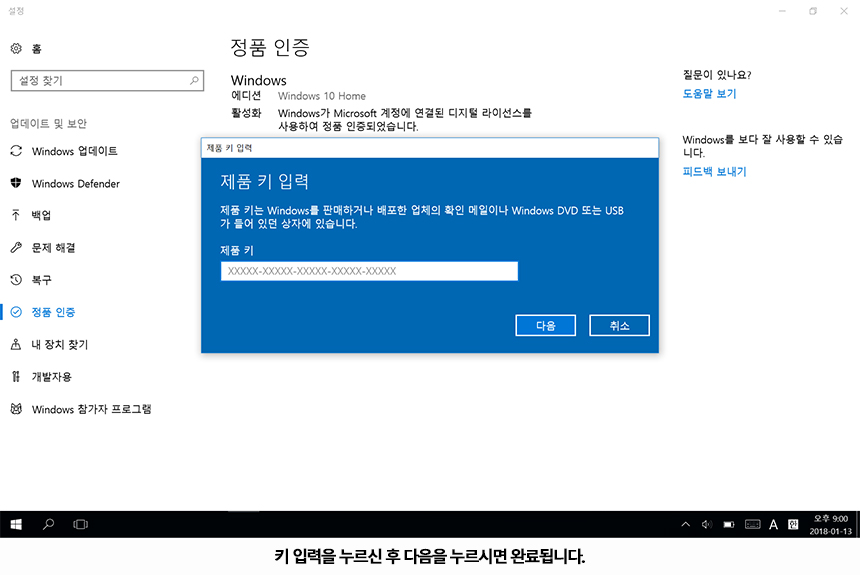Select 백업 in the sidebar
Screen dimensions: 860x575
(41, 215)
